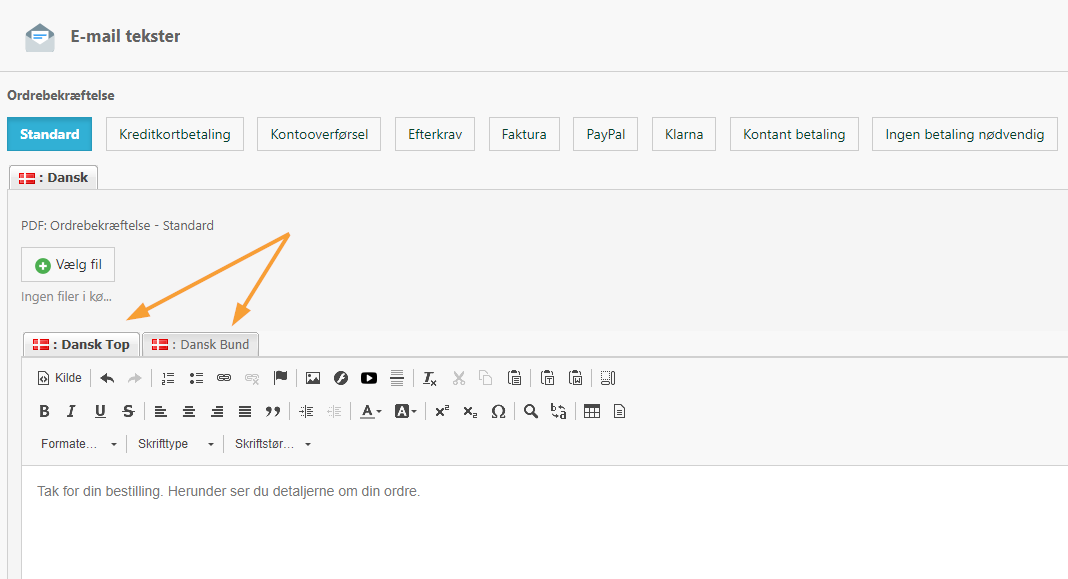
Task: Toggle italic formatting
Action: pos(71,411)
